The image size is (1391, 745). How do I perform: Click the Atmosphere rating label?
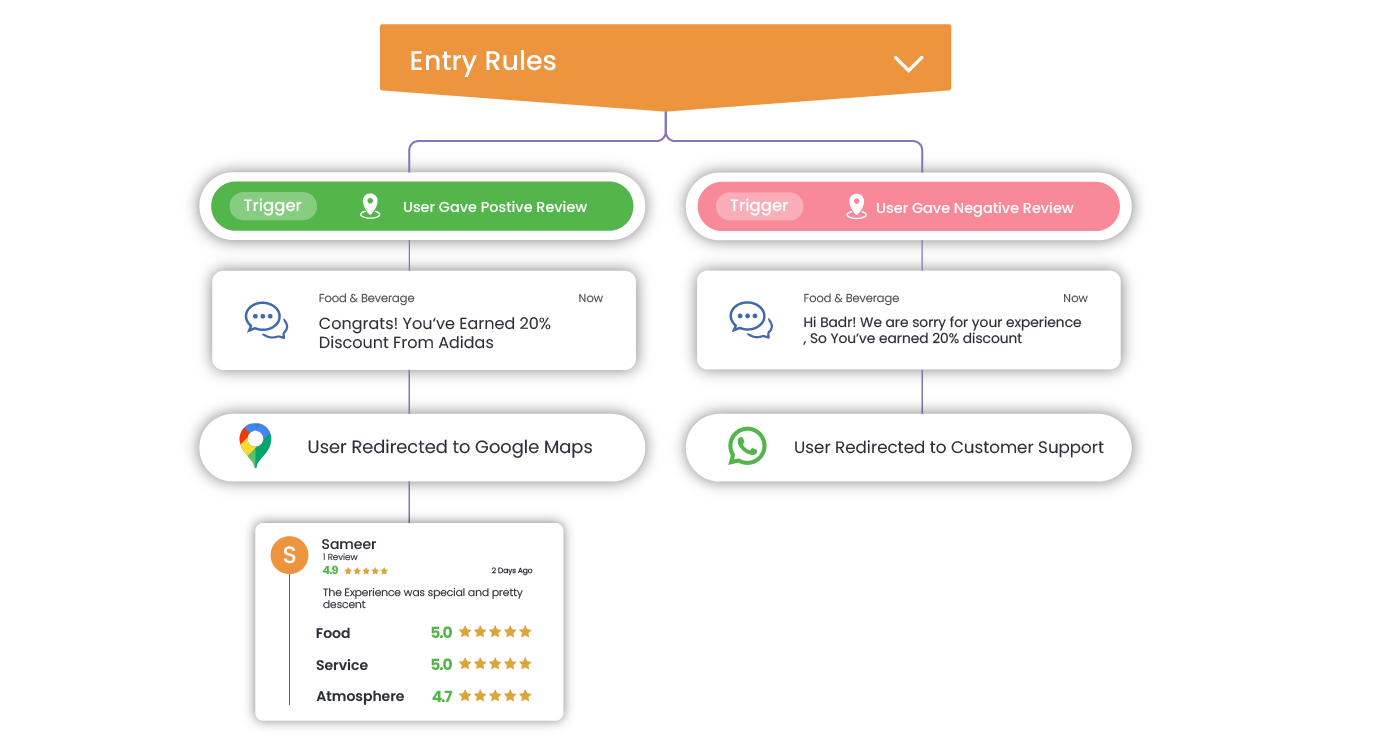[360, 697]
